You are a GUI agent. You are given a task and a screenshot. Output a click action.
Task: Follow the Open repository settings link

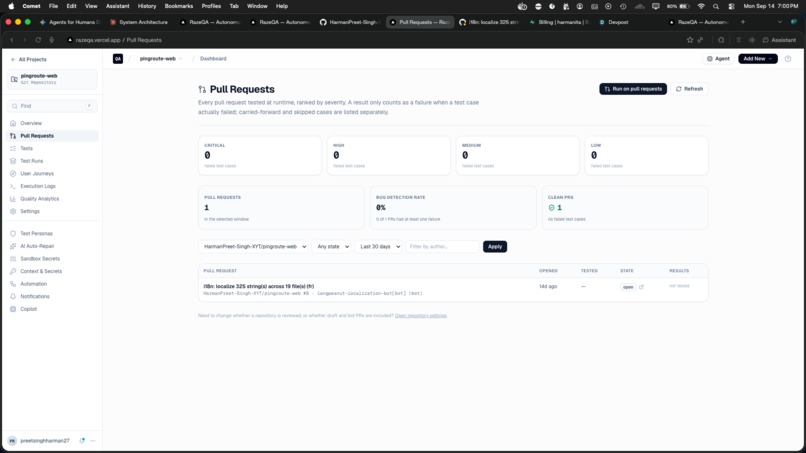coord(420,316)
